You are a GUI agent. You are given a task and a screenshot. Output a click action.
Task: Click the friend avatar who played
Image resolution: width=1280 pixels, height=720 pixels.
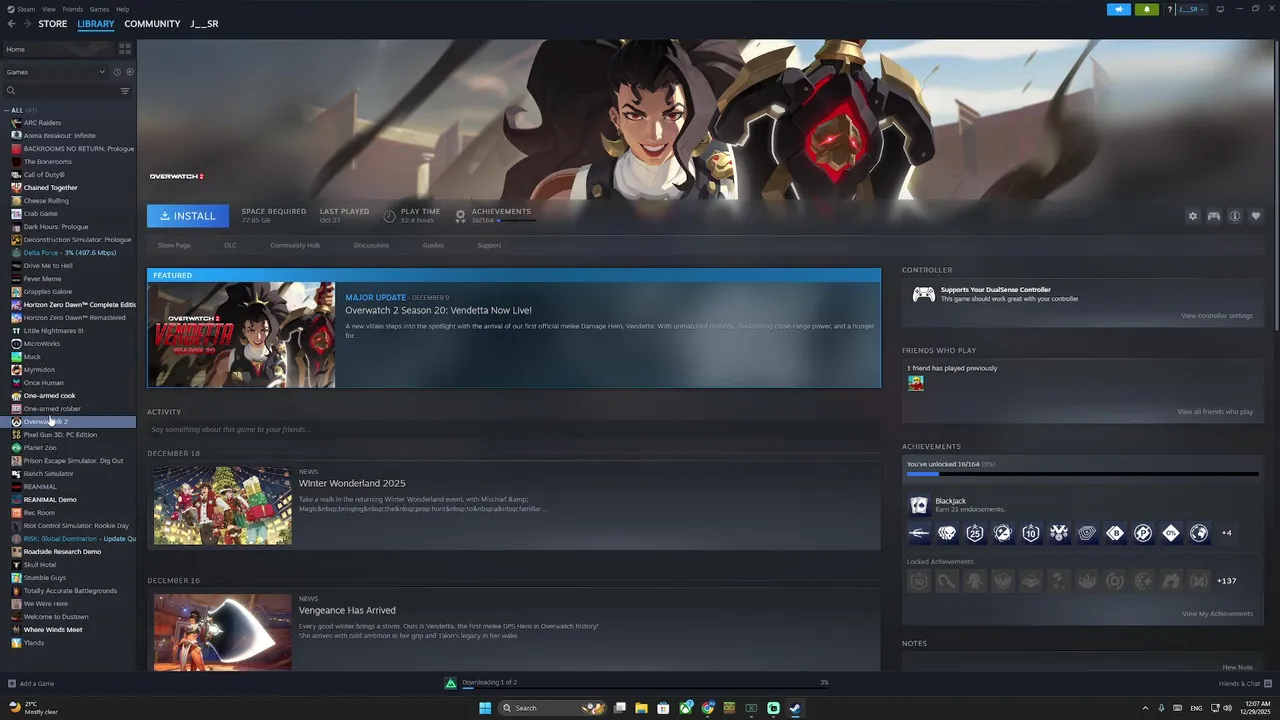pos(916,383)
